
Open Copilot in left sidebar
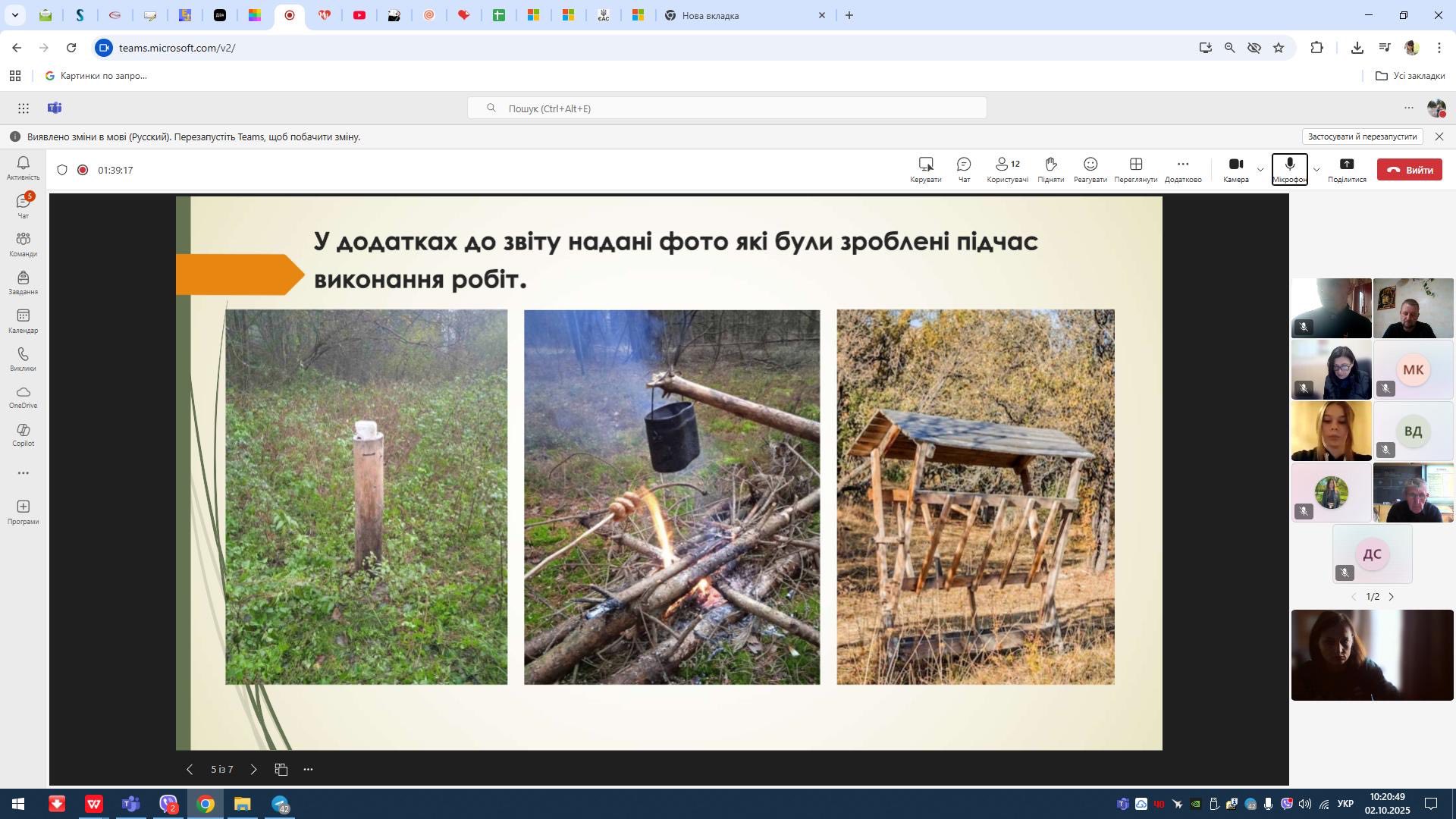[x=23, y=435]
